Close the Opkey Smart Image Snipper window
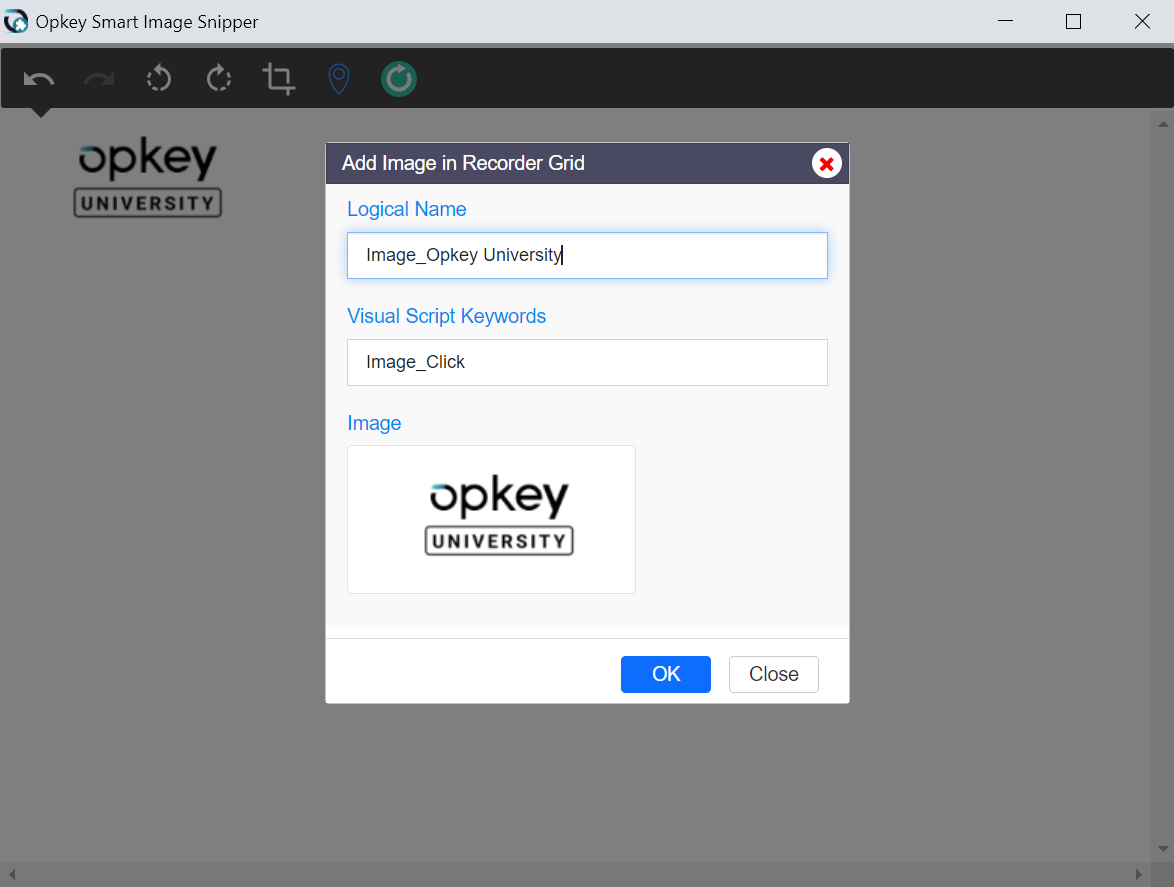The image size is (1174, 887). pos(1142,21)
